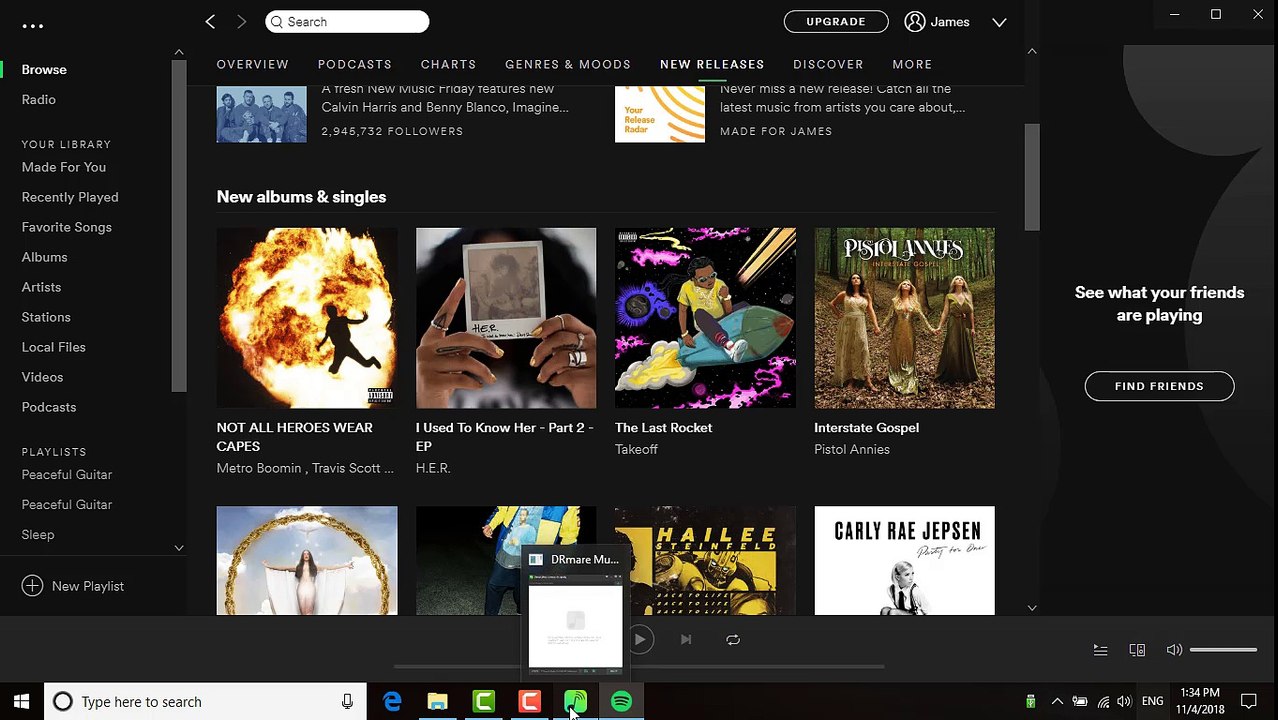Image resolution: width=1278 pixels, height=720 pixels.
Task: Click main content vertical scrollbar
Action: (1032, 178)
